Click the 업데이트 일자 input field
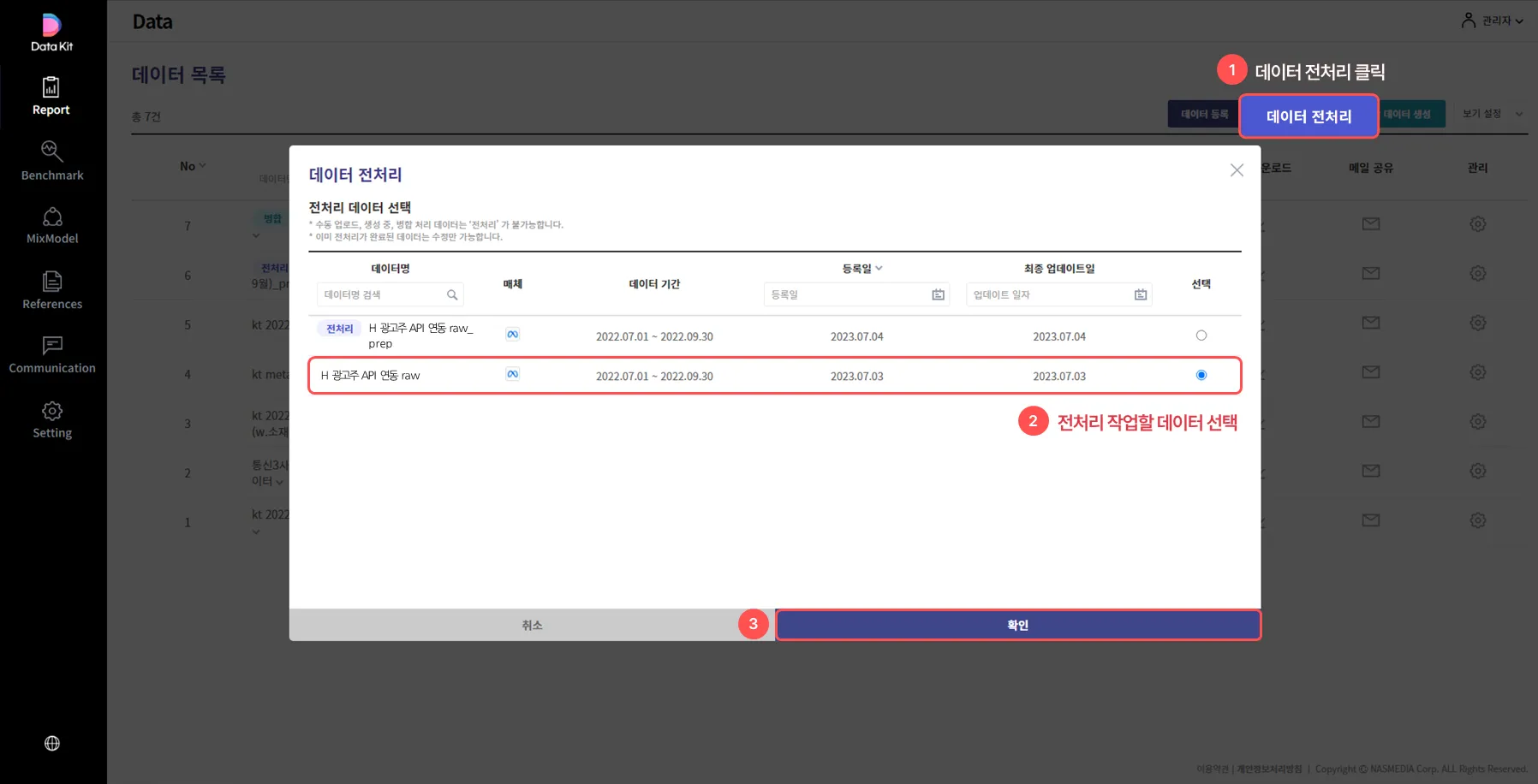Image resolution: width=1538 pixels, height=784 pixels. point(1058,294)
